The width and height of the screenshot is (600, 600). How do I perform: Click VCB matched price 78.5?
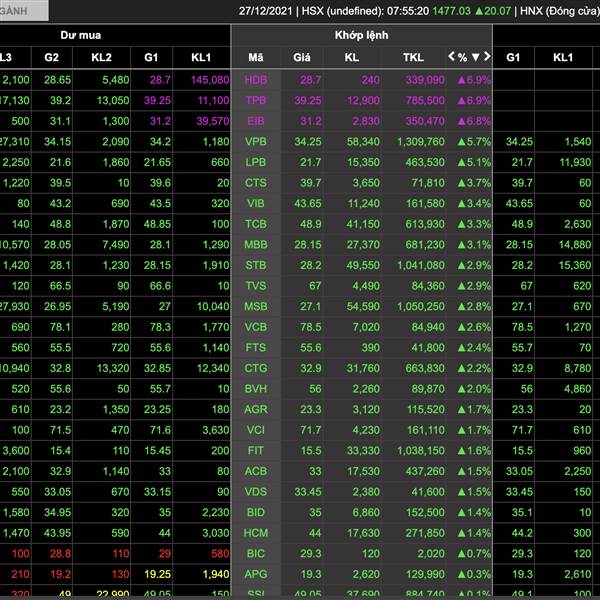[311, 327]
